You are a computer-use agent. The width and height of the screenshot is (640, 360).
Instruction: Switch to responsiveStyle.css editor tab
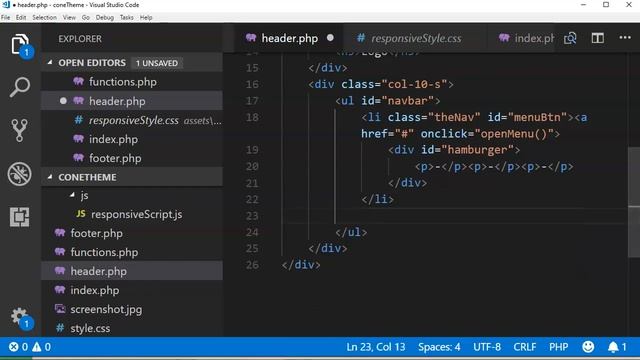[416, 38]
